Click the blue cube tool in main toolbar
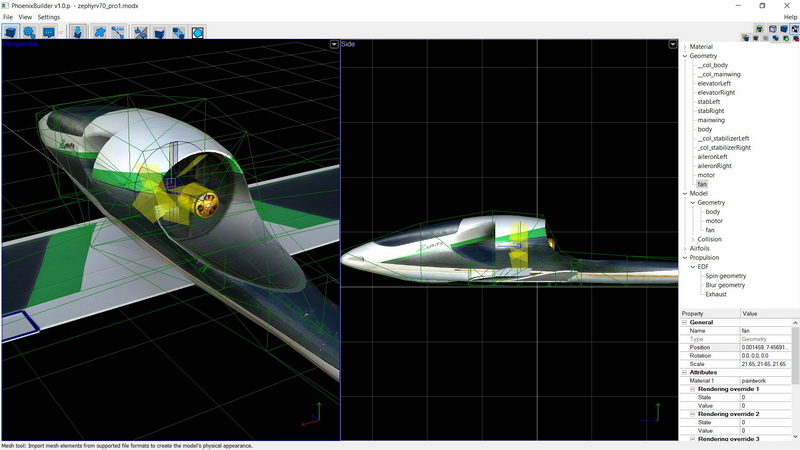 point(10,32)
